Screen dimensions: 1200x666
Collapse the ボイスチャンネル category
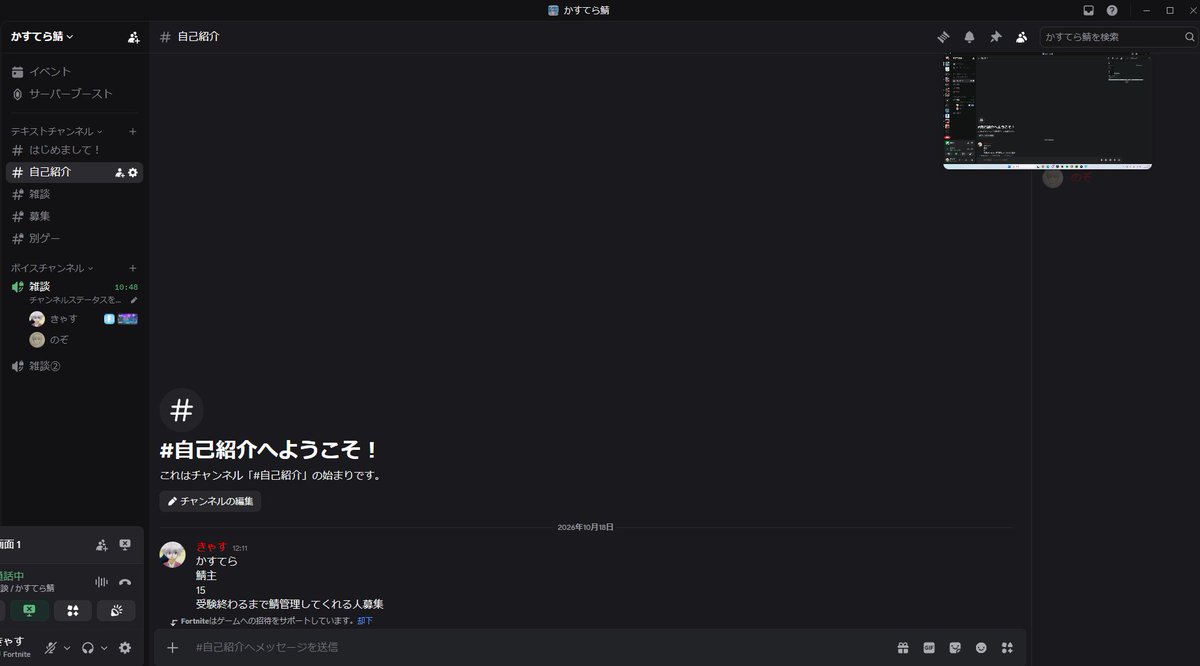coord(52,268)
